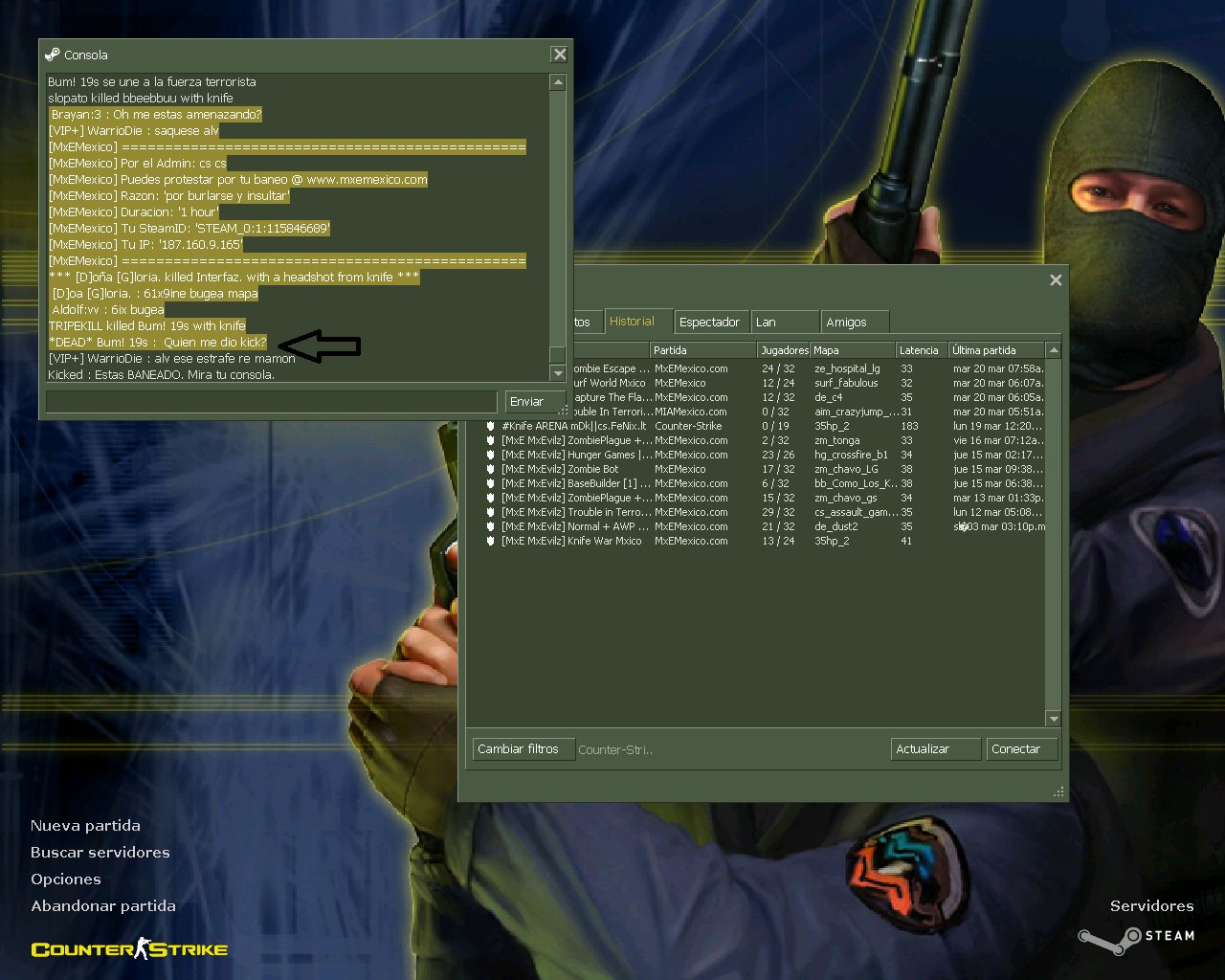Screen dimensions: 1225x980
Task: Select the #Knife ARENA server name
Action: 574,426
